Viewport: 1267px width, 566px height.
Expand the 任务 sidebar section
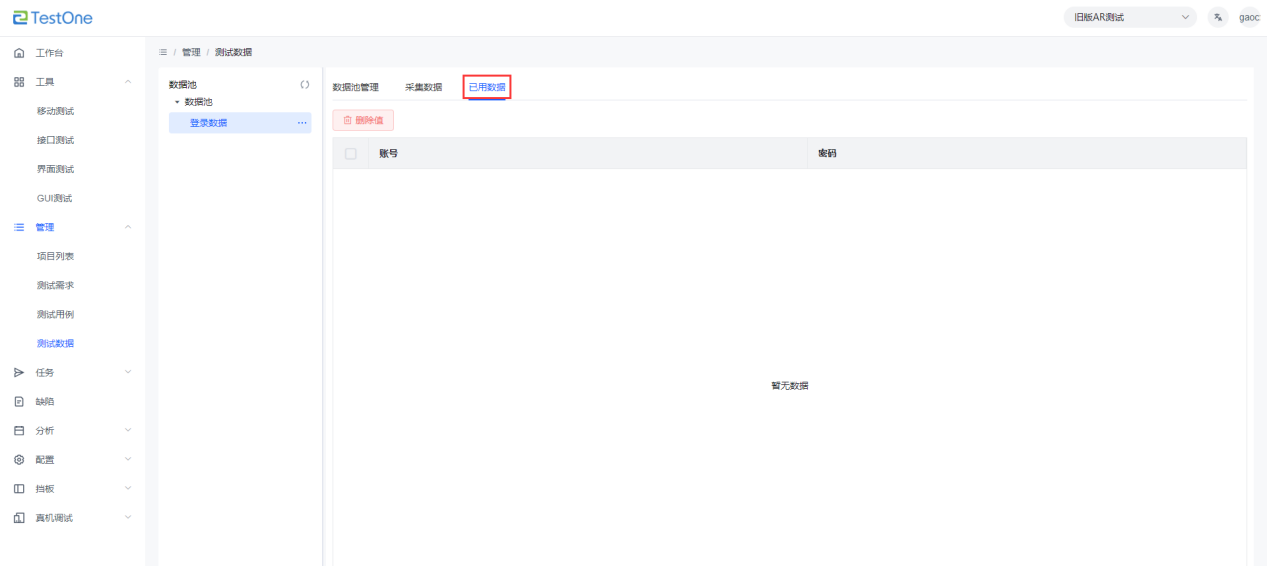pos(127,373)
